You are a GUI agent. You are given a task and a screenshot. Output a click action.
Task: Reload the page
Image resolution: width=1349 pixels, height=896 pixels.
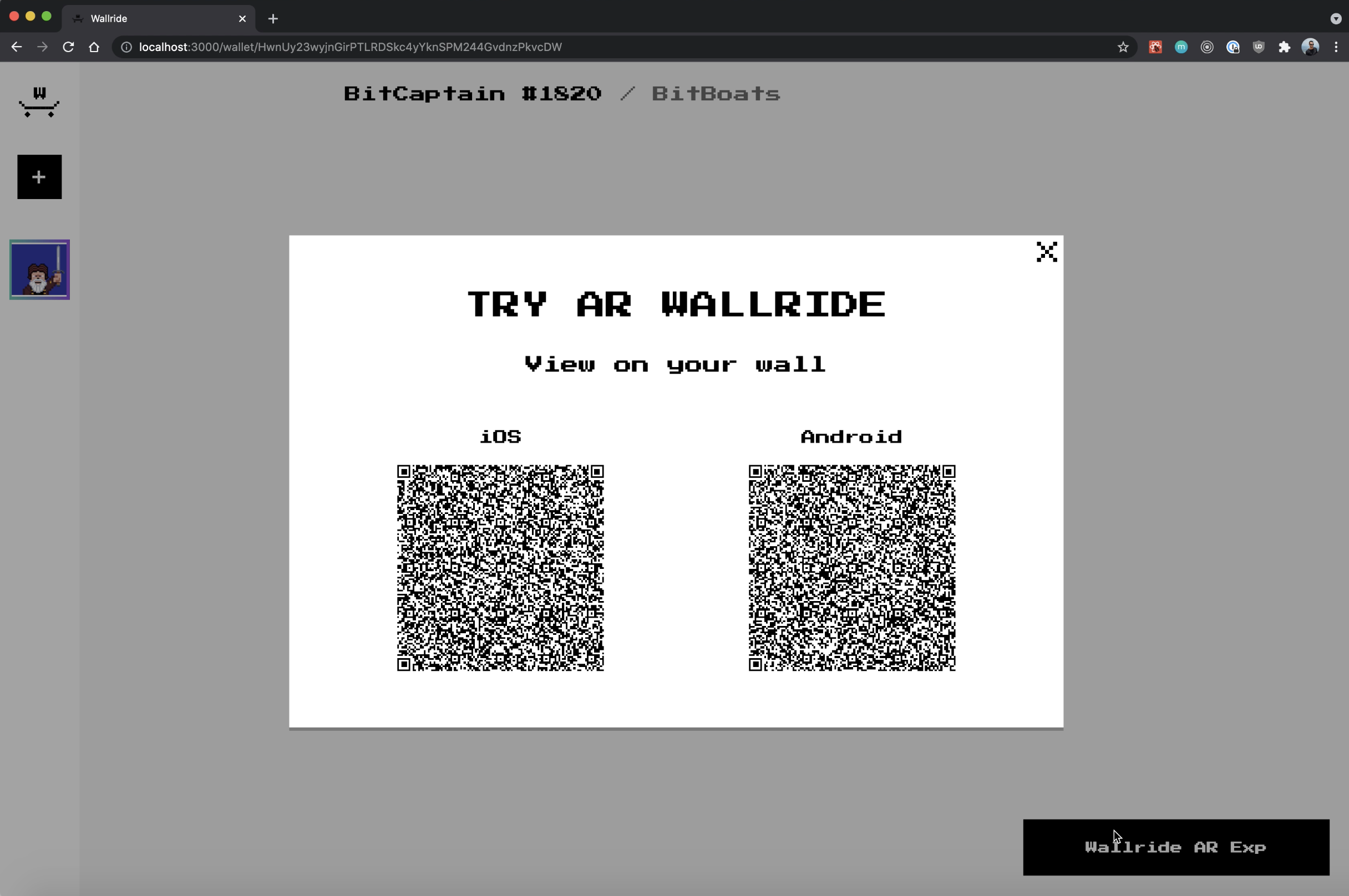[x=68, y=48]
